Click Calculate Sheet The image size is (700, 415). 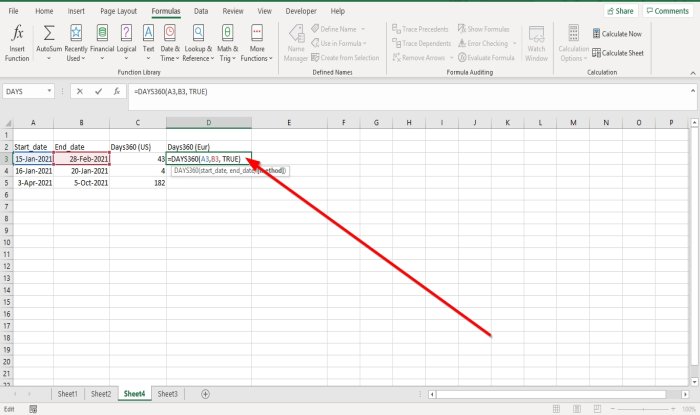618,53
